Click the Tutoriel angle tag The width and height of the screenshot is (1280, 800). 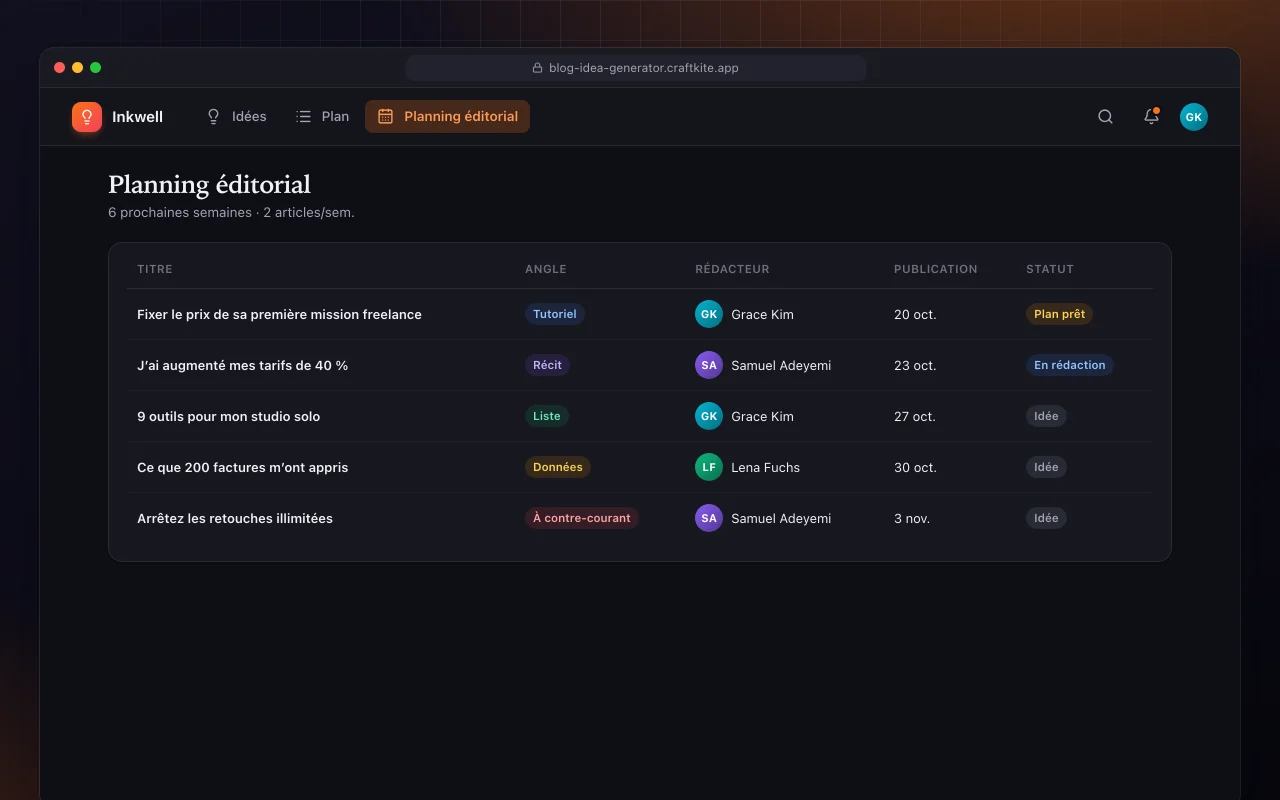(x=555, y=314)
